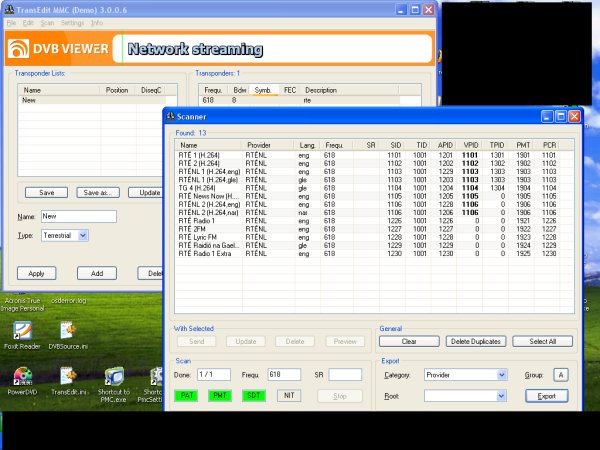Sort by the SID column header
The height and width of the screenshot is (450, 600).
[392, 145]
